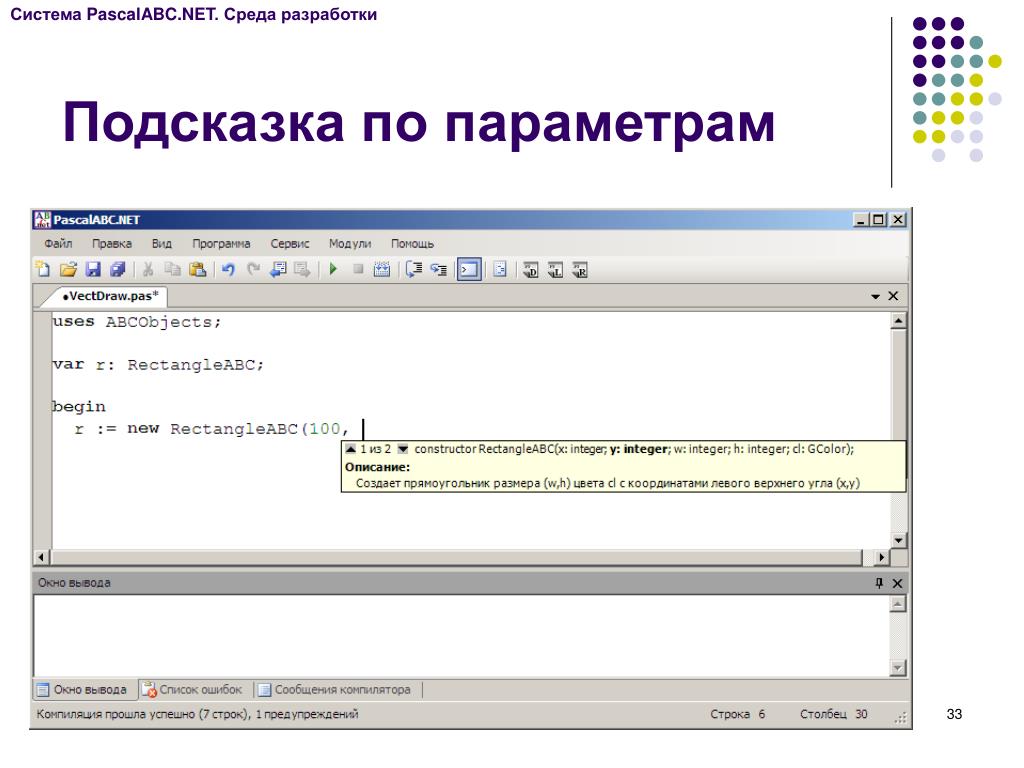The image size is (1024, 768).
Task: Pin the Окно вывода panel
Action: 879,583
